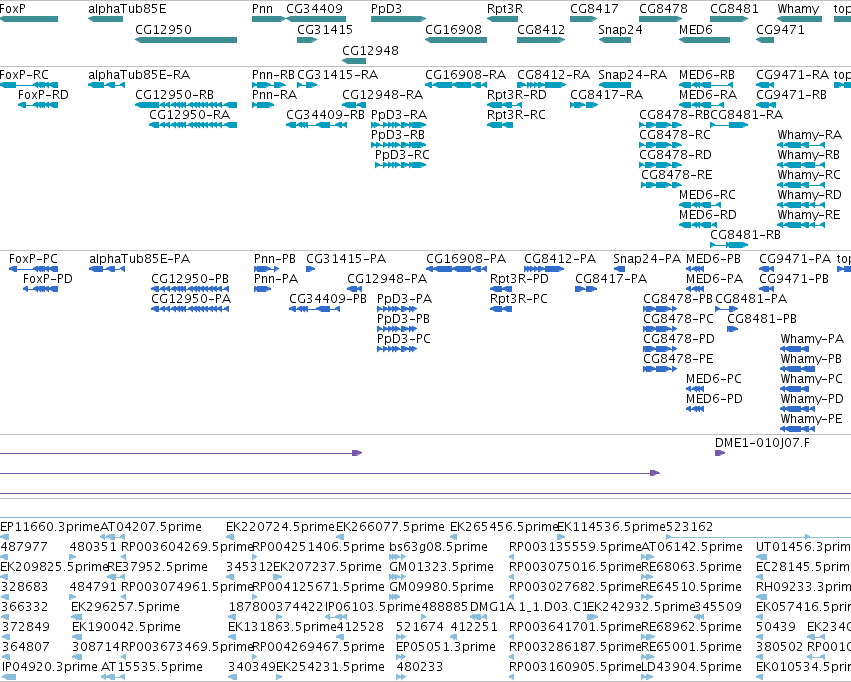851x682 pixels.
Task: Open protein CG8412-PA
Action: click(x=560, y=259)
